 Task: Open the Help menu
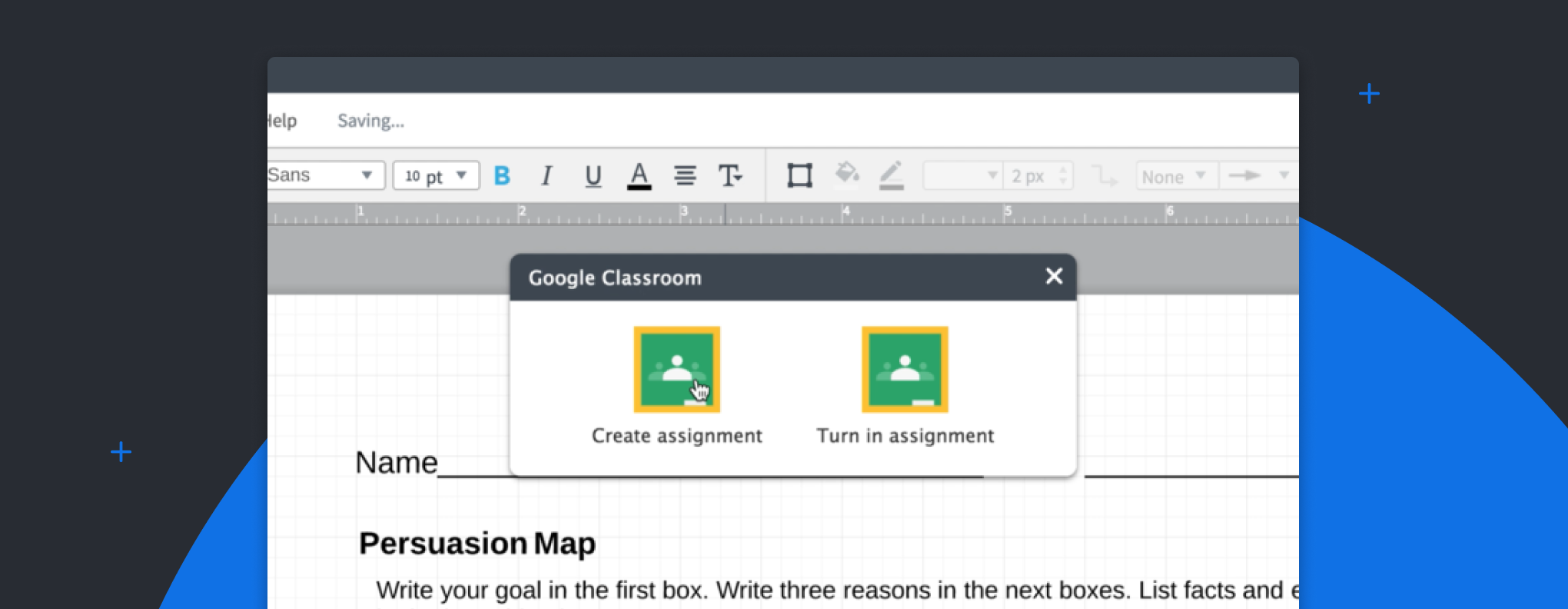[x=282, y=121]
